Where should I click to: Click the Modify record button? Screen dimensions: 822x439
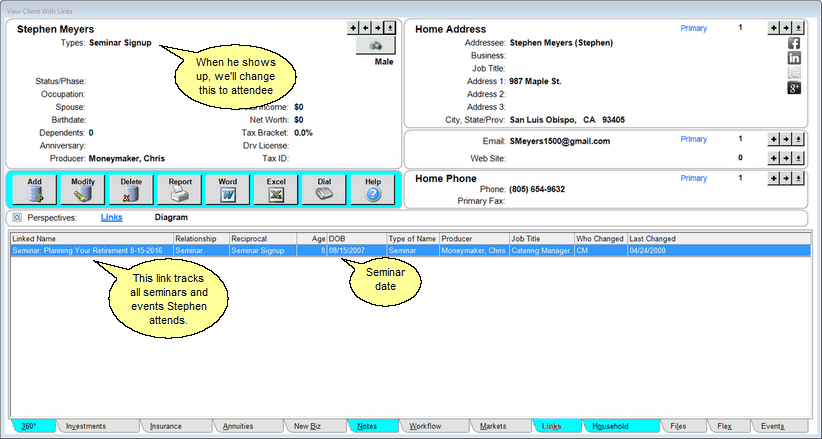[83, 189]
